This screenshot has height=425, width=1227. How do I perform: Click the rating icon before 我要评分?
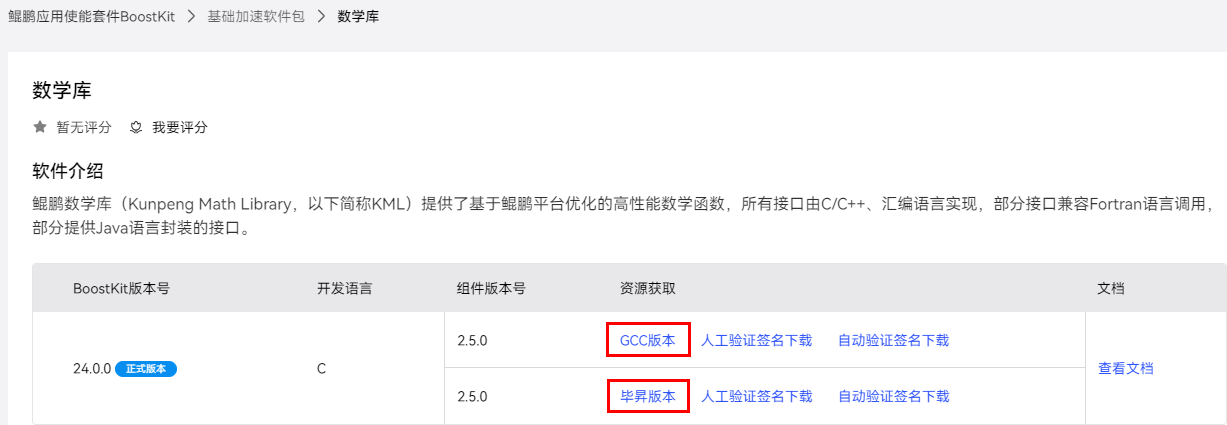pos(136,127)
